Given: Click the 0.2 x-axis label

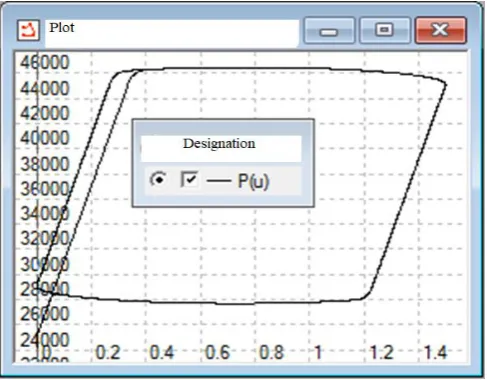Looking at the screenshot, I should (x=108, y=352).
